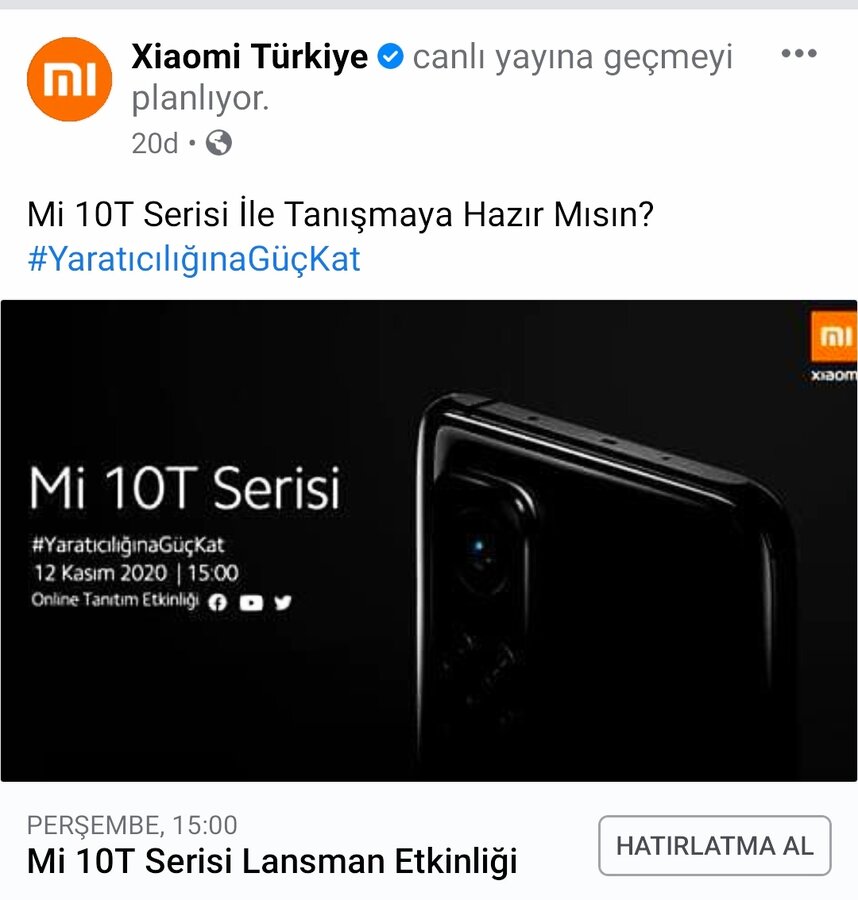Open the Mi 10T Serisi Lansman Etkinliği title
Screen dimensions: 858x900
[272, 861]
